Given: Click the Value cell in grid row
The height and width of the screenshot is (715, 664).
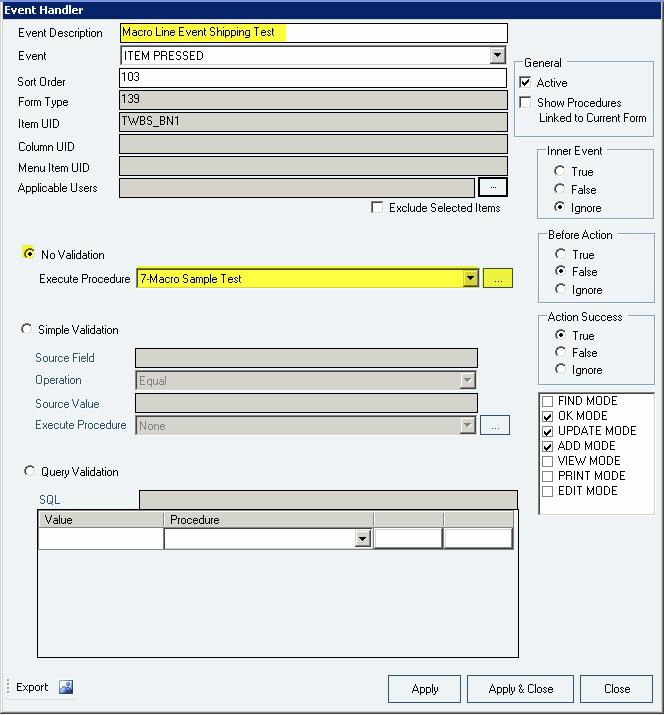Looking at the screenshot, I should 101,539.
